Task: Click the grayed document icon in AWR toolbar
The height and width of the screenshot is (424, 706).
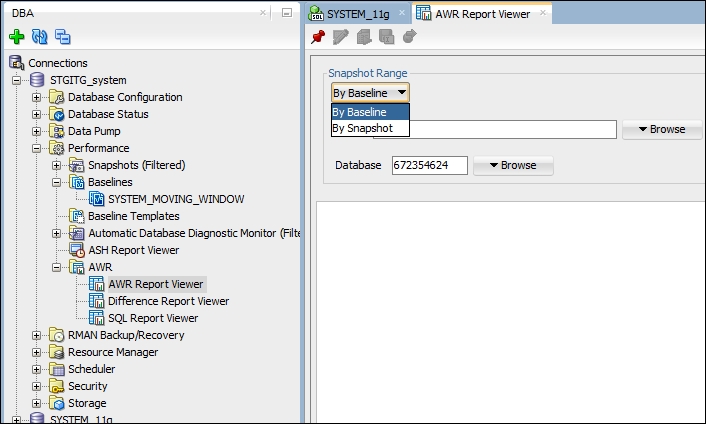Action: point(364,36)
